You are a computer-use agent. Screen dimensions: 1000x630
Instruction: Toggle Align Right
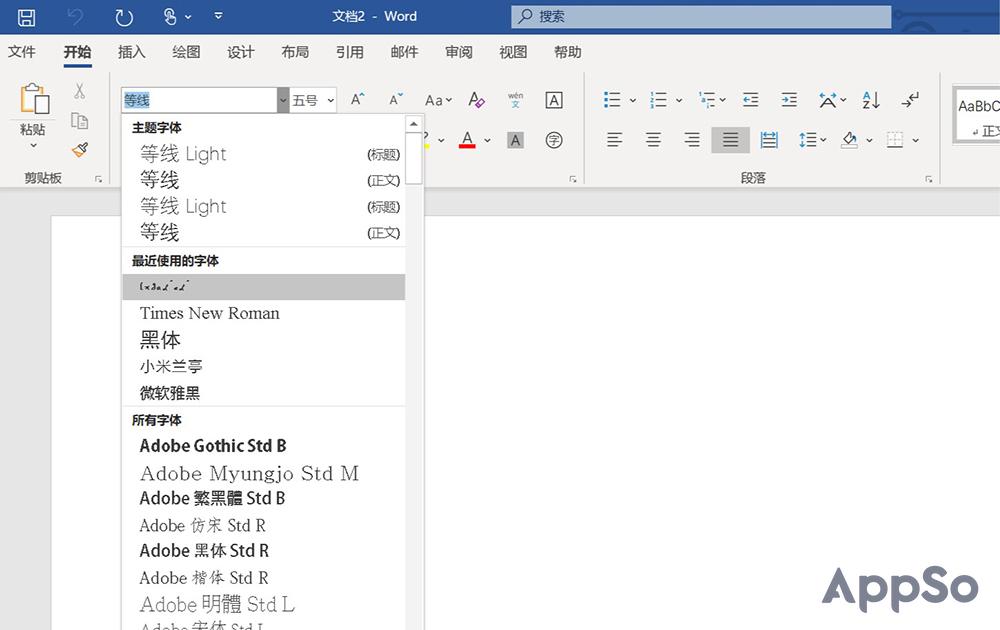[x=692, y=140]
